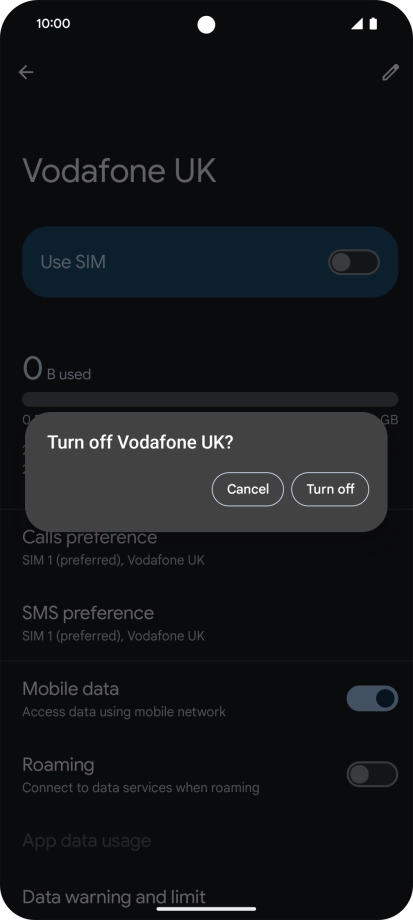Viewport: 413px width, 920px height.
Task: Tap the clock showing 10:00
Action: (53, 23)
